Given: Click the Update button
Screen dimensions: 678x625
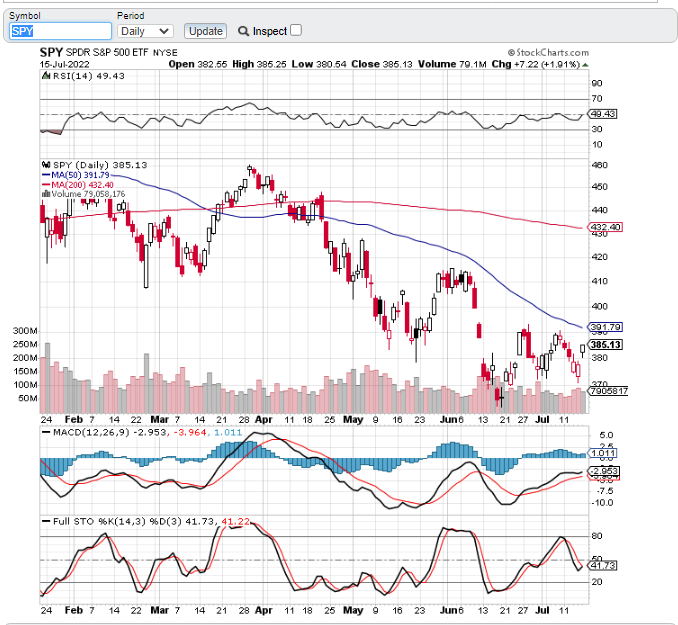Looking at the screenshot, I should tap(205, 31).
